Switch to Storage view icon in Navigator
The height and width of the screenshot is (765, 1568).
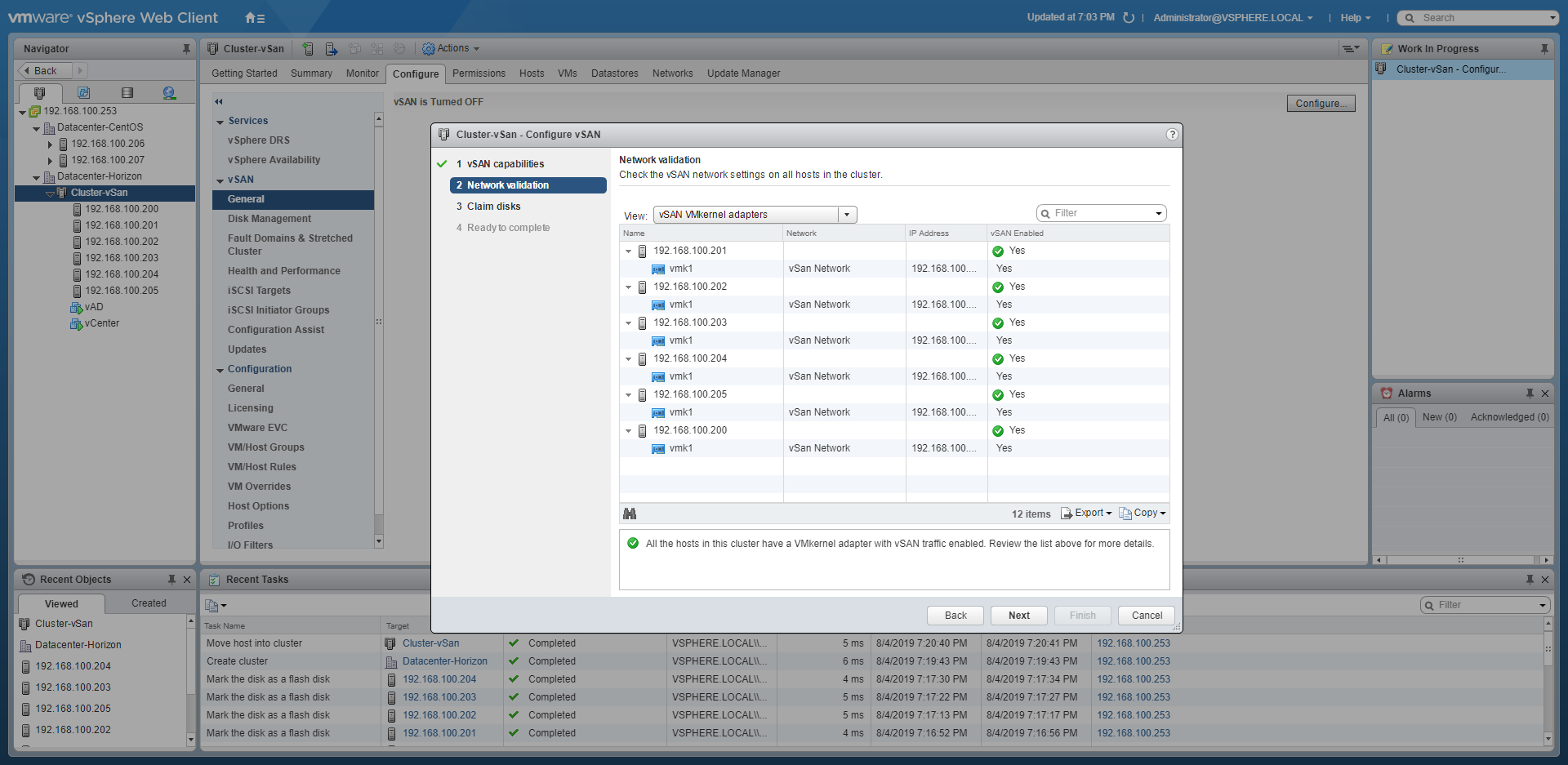tap(127, 93)
